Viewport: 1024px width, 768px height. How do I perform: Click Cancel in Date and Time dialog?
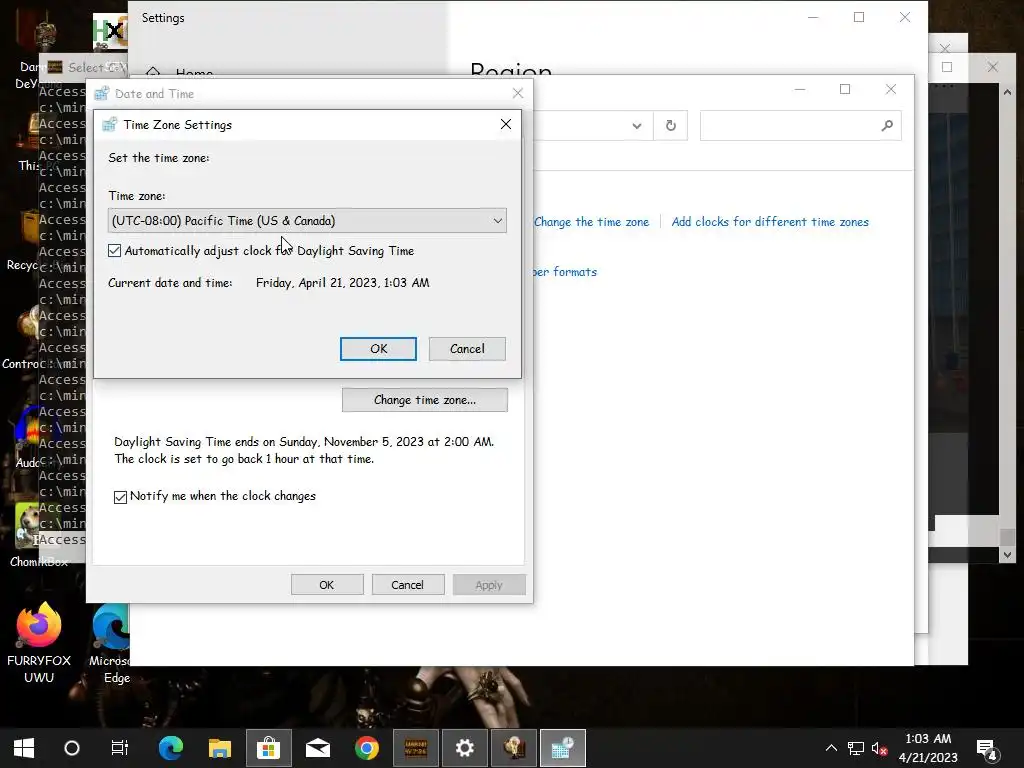tap(408, 585)
